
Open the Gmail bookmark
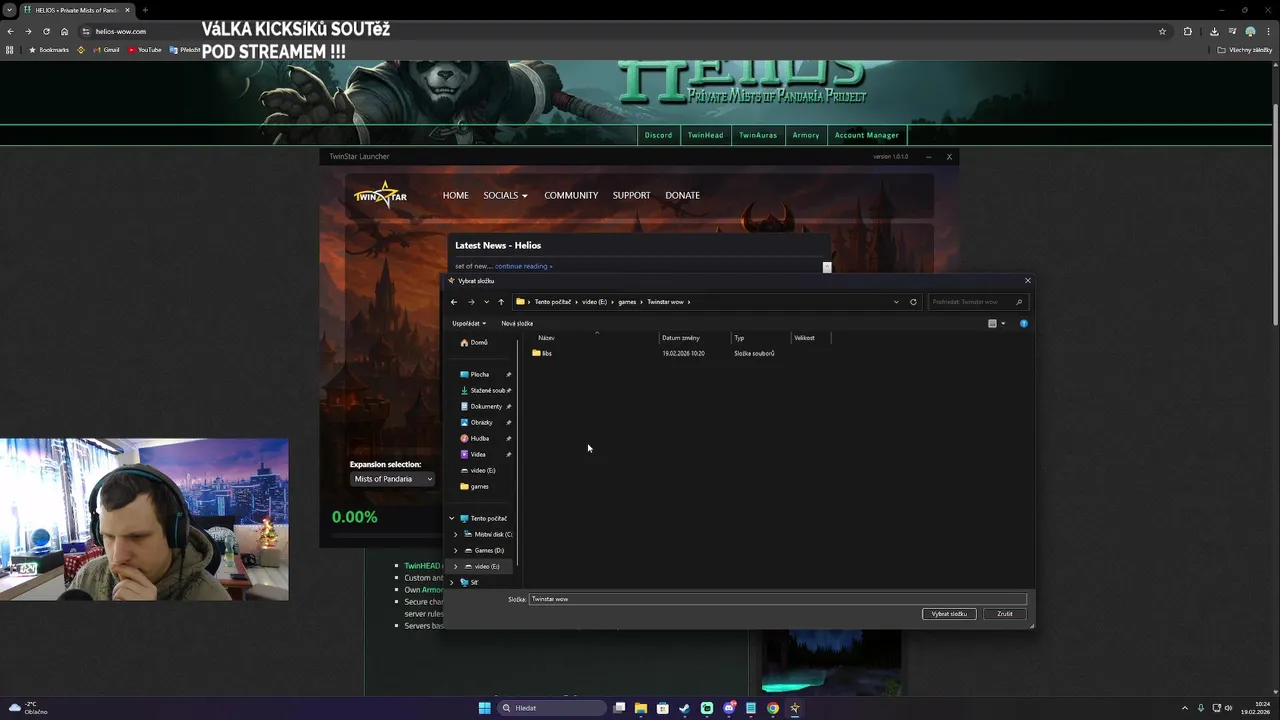(106, 49)
